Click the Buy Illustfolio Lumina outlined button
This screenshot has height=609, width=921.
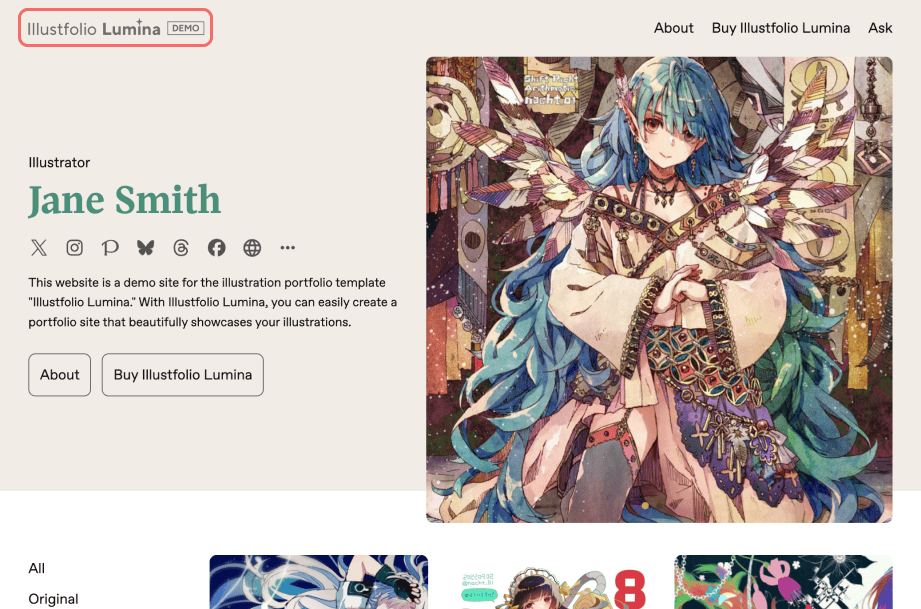(x=183, y=375)
